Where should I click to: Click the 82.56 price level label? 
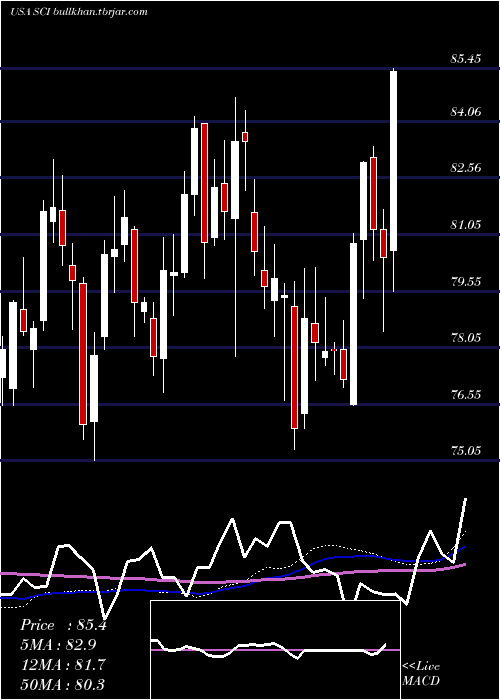466,168
